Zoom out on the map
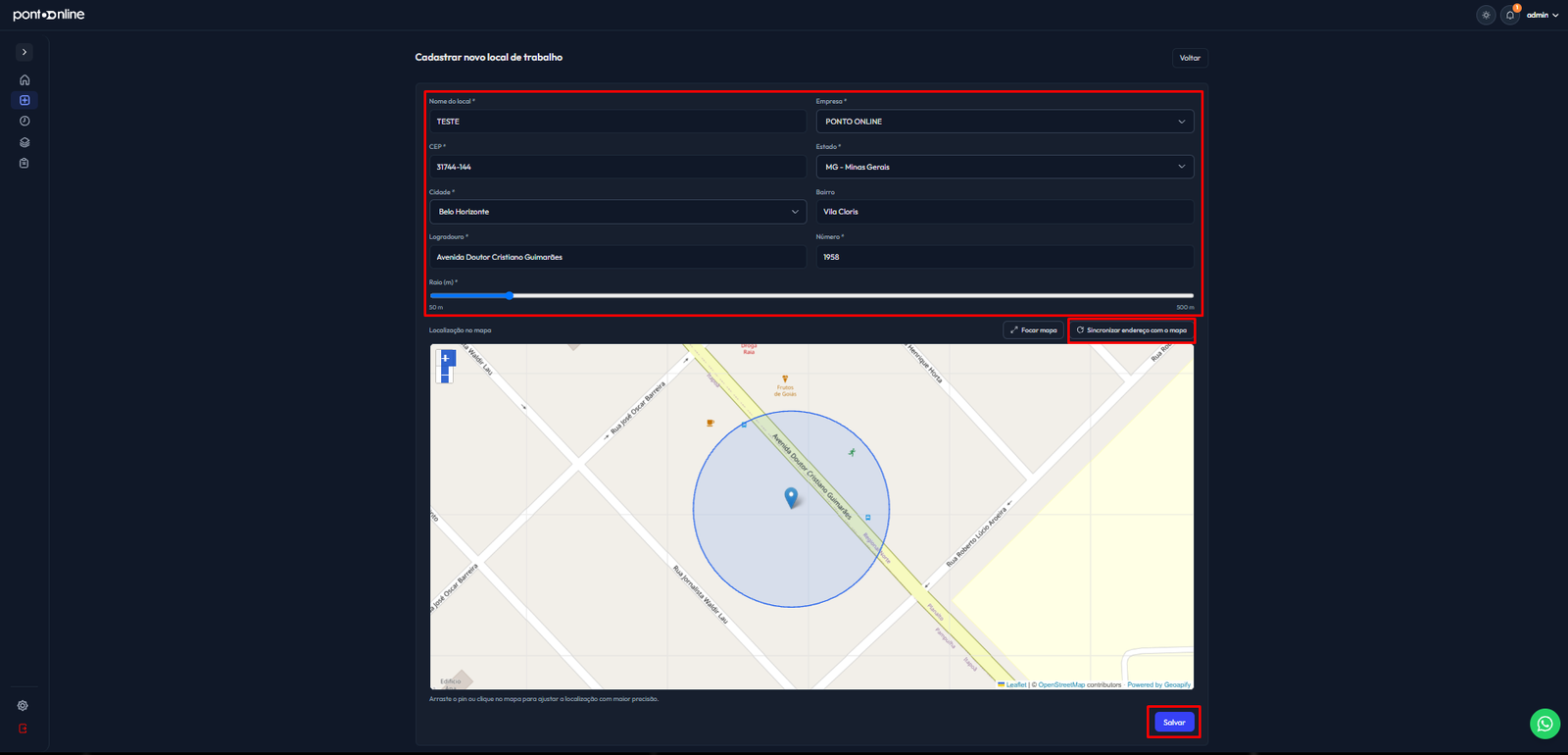The width and height of the screenshot is (1568, 755). pyautogui.click(x=445, y=376)
